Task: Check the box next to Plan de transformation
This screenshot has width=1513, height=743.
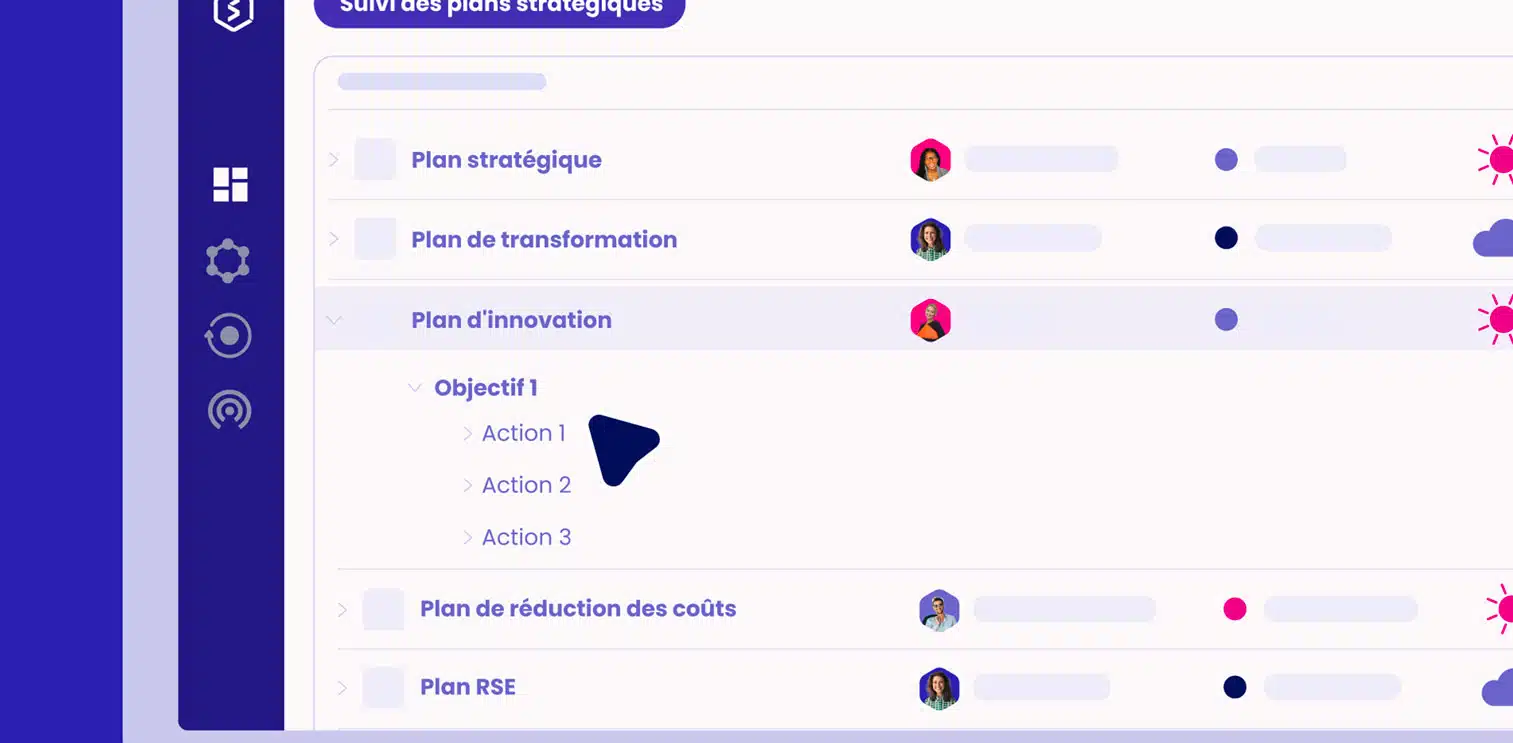Action: 375,239
